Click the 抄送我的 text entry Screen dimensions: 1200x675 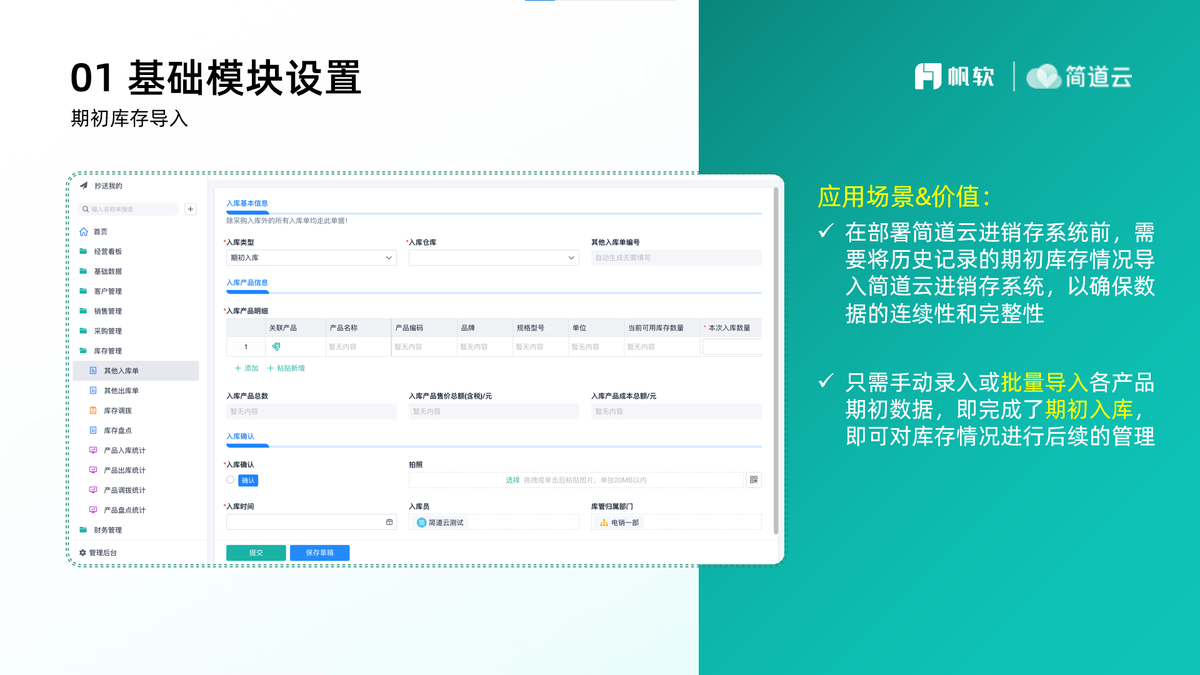pos(108,186)
